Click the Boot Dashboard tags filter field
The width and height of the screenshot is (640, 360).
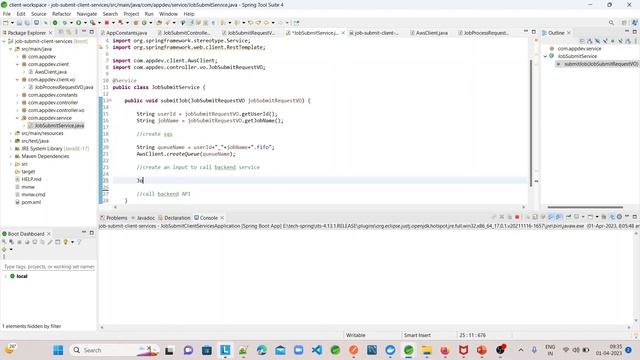point(49,267)
